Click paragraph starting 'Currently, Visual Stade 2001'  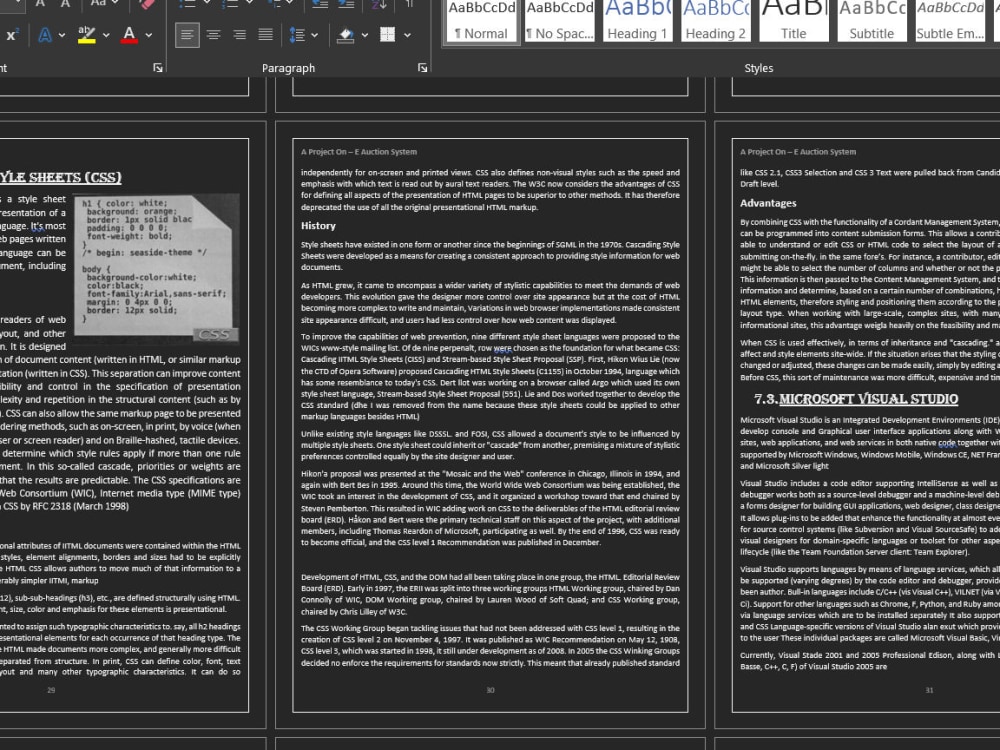click(x=870, y=661)
